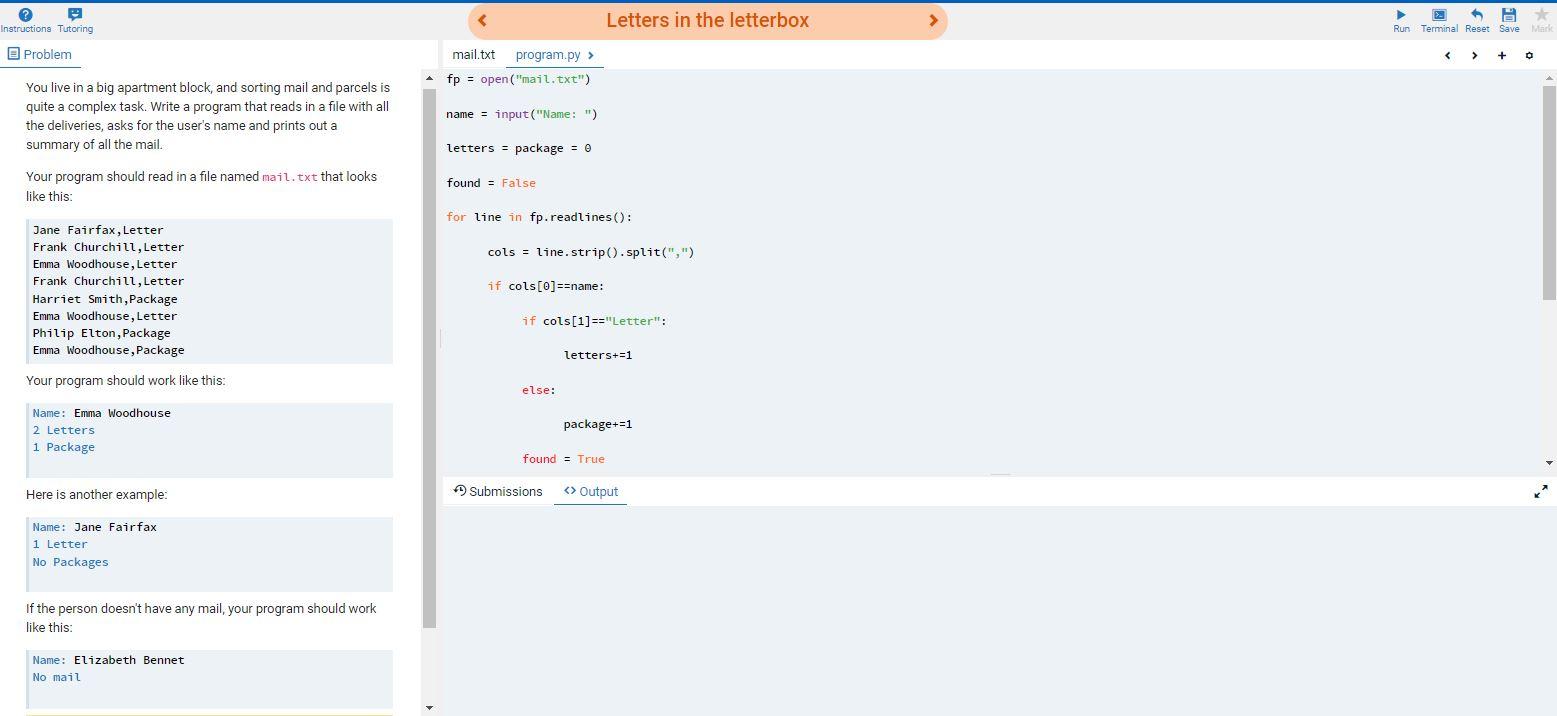Switch to the mail.txt tab
This screenshot has width=1557, height=716.
point(472,54)
